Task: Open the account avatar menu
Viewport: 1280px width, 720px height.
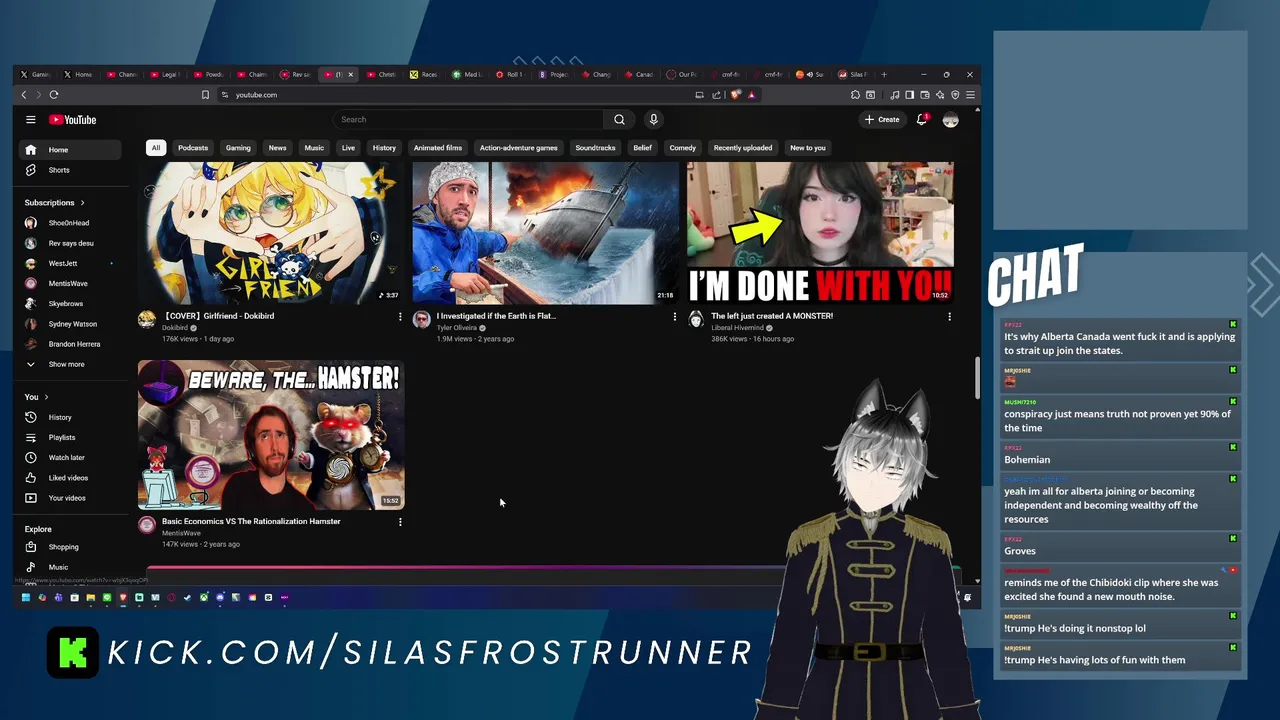Action: [950, 120]
